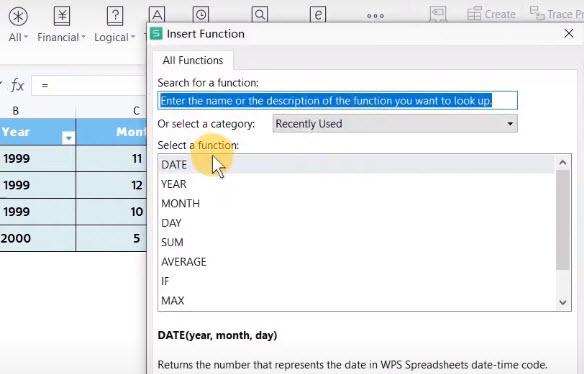Click the Month table header cell
The height and width of the screenshot is (374, 584).
111,132
